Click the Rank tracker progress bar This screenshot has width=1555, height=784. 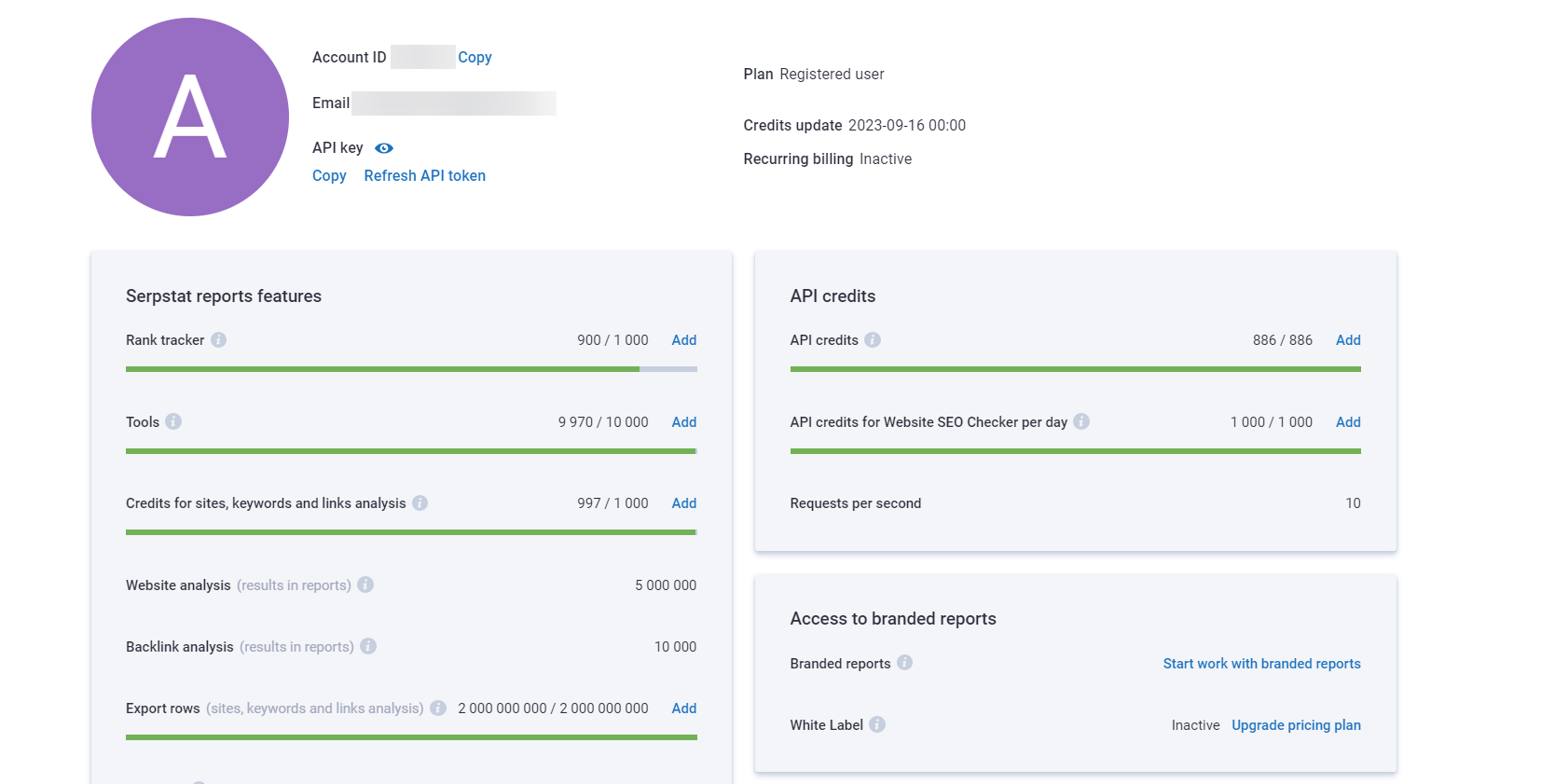pos(411,369)
